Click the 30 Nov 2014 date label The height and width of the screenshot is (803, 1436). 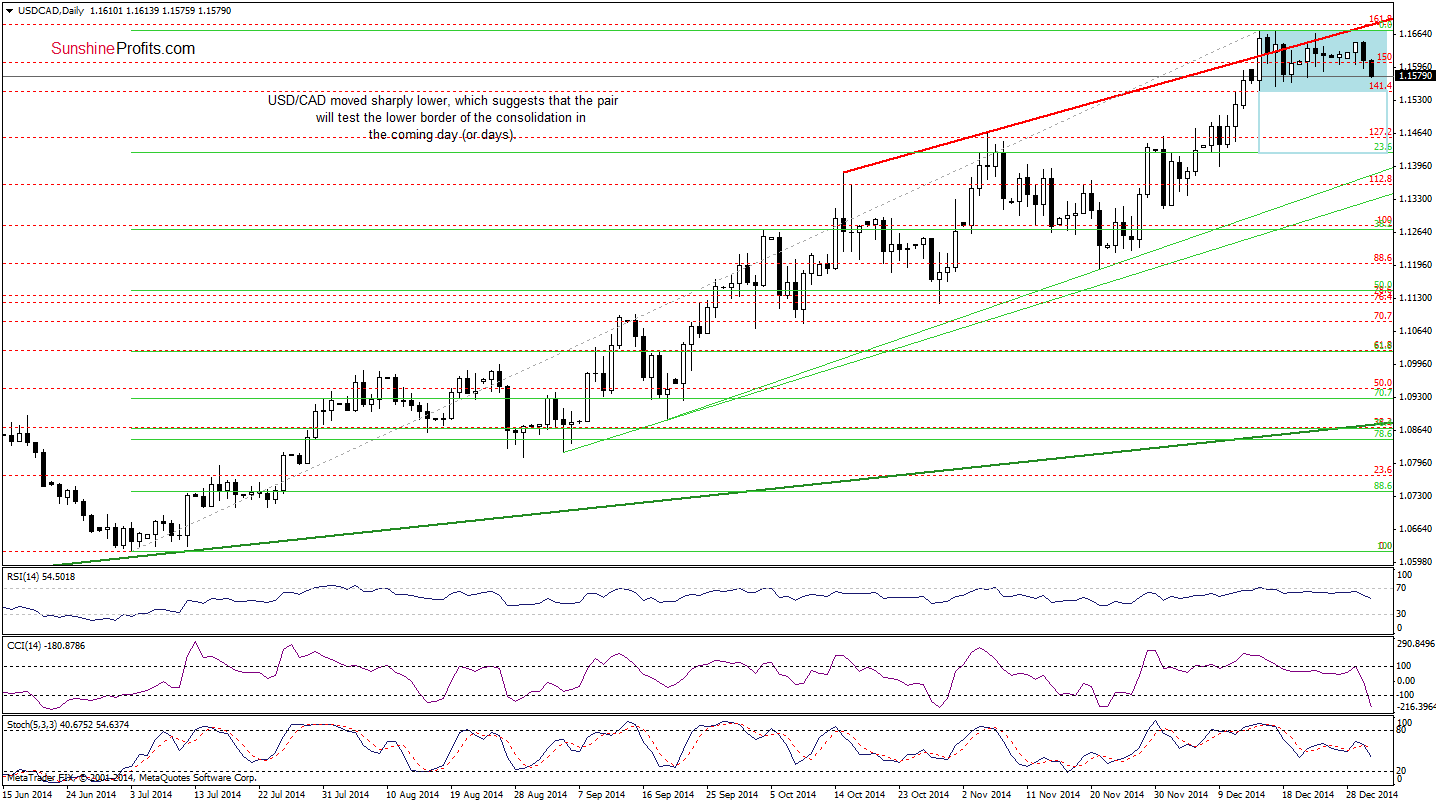[1181, 795]
